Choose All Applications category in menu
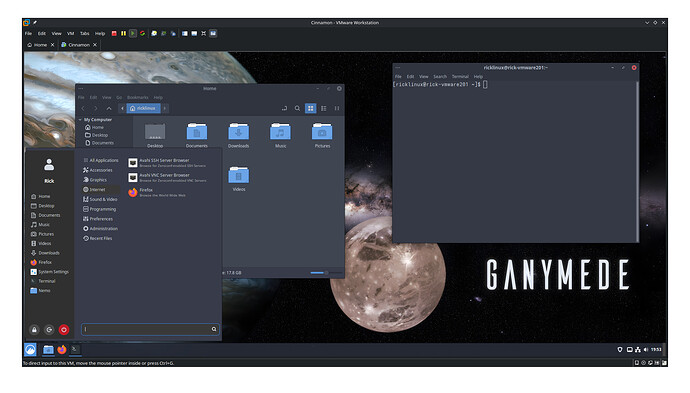 click(101, 161)
